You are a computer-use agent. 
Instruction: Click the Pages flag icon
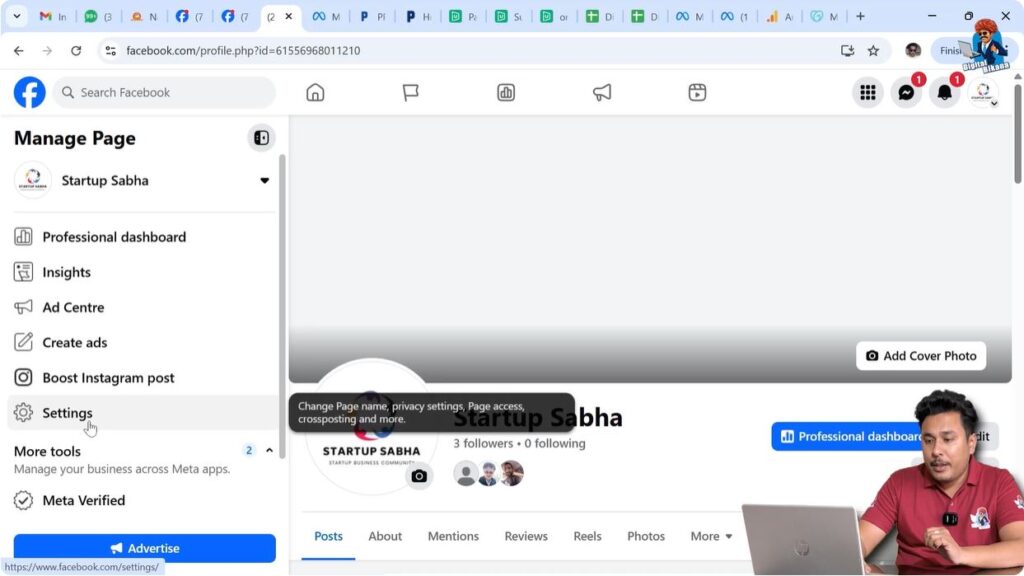(x=410, y=93)
